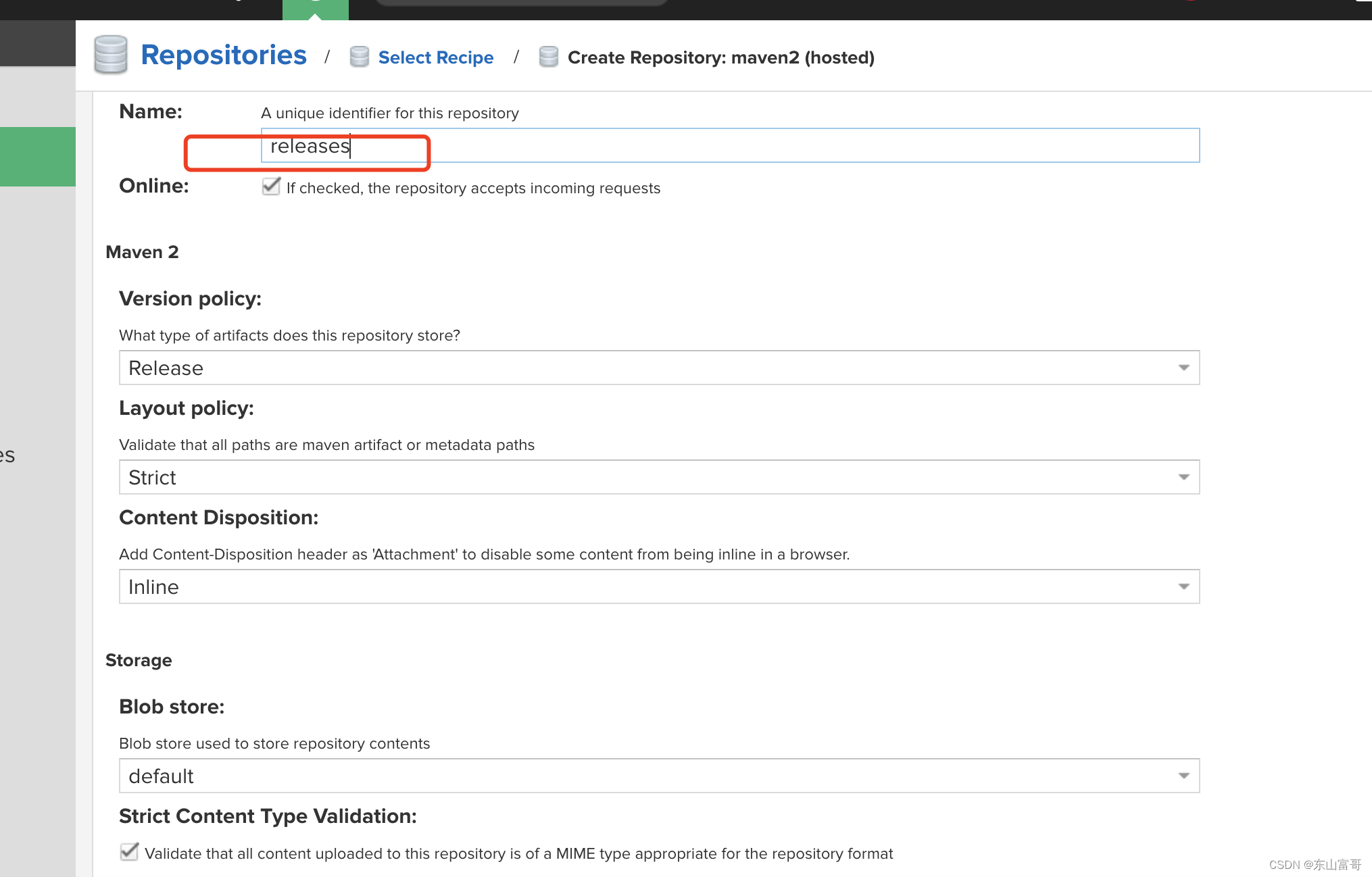Go back to Select Recipe
1372x877 pixels.
tap(436, 57)
